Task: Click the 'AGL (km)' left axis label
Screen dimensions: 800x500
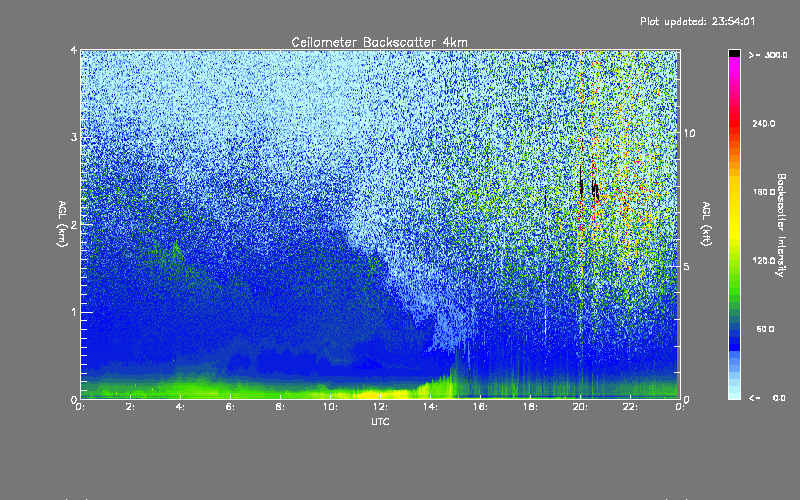Action: tap(62, 224)
